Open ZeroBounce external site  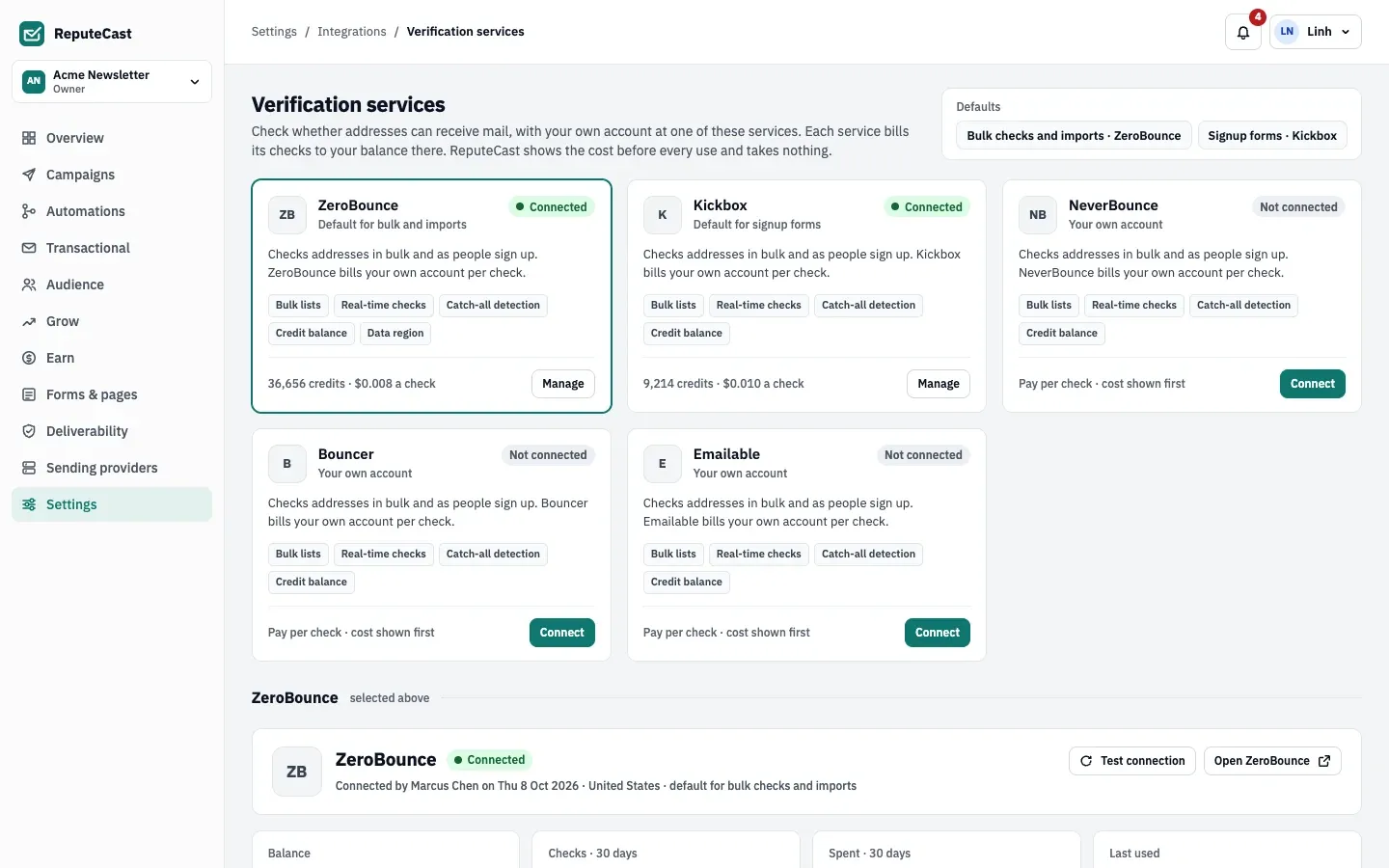point(1272,761)
